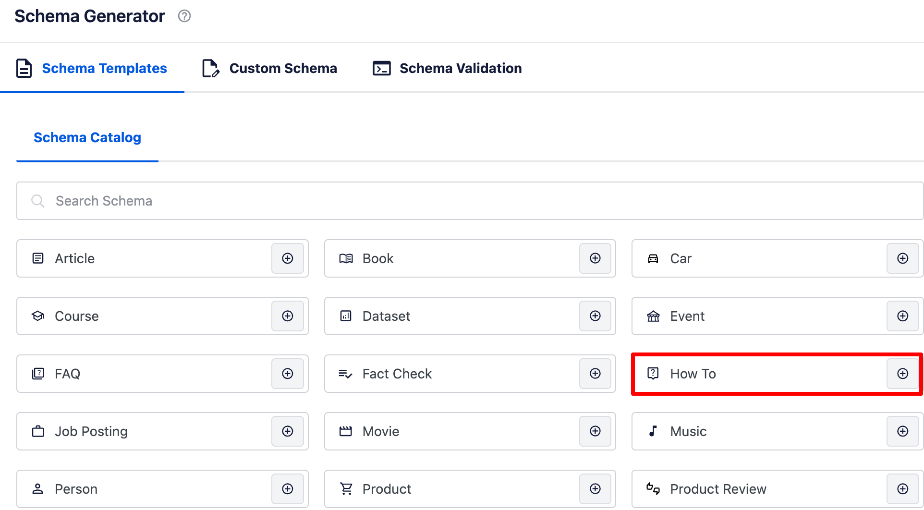Select the Product schema label
The height and width of the screenshot is (510, 924).
[x=387, y=489]
